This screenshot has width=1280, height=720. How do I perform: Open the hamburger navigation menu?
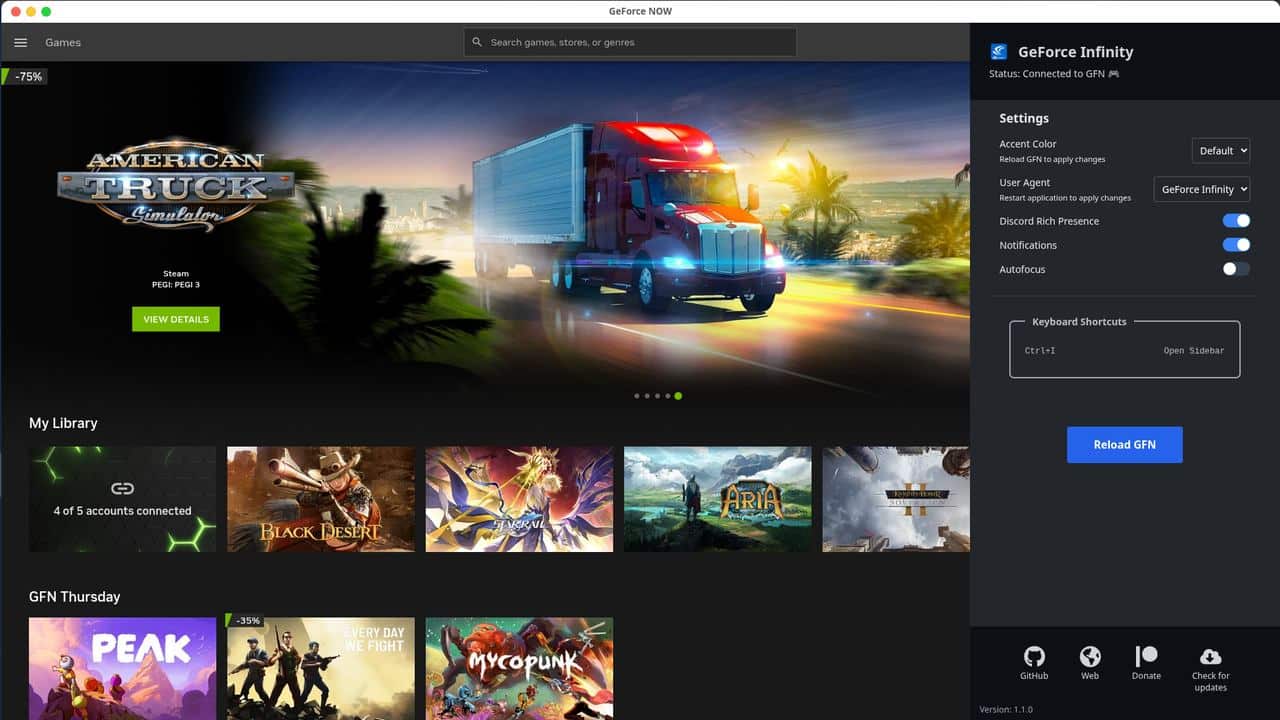coord(20,42)
